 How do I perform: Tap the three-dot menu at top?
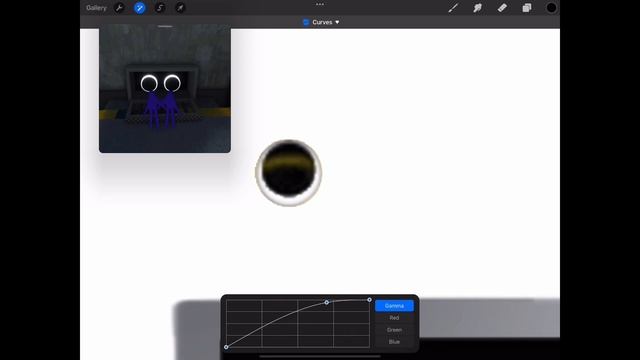tap(320, 4)
